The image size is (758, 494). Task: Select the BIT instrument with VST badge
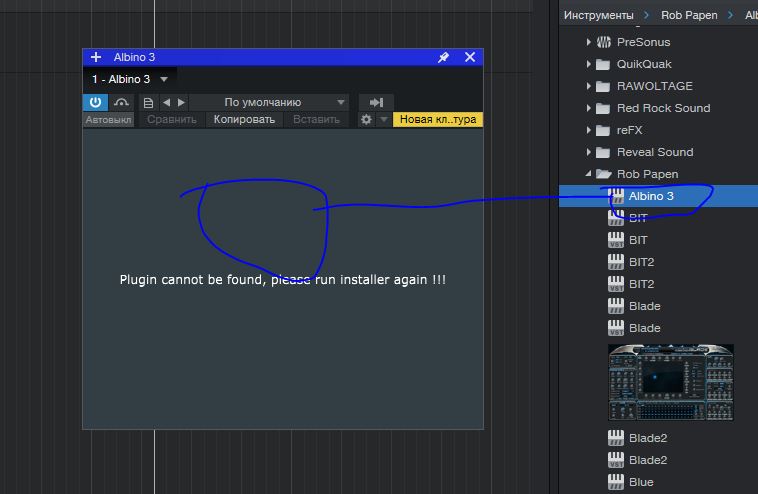(x=638, y=240)
